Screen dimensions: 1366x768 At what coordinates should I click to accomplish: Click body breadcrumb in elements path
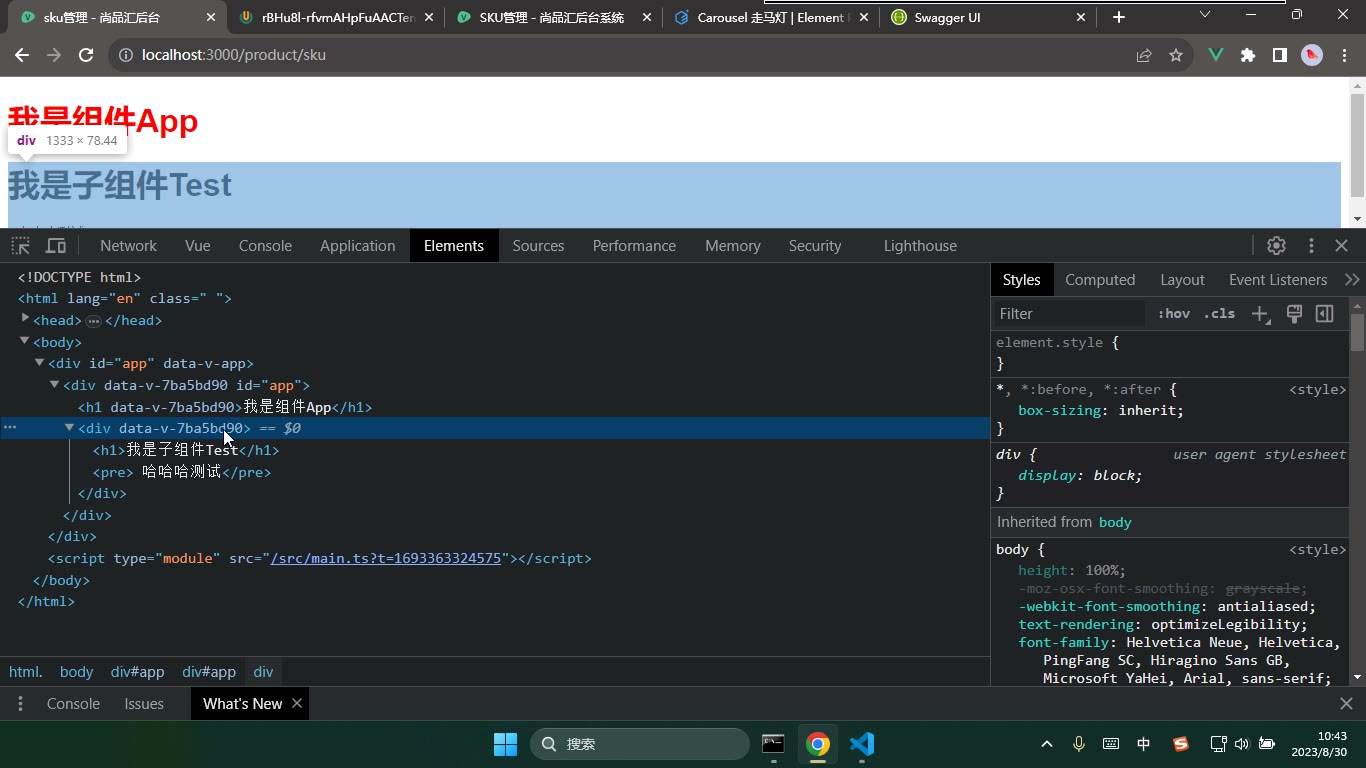point(76,672)
